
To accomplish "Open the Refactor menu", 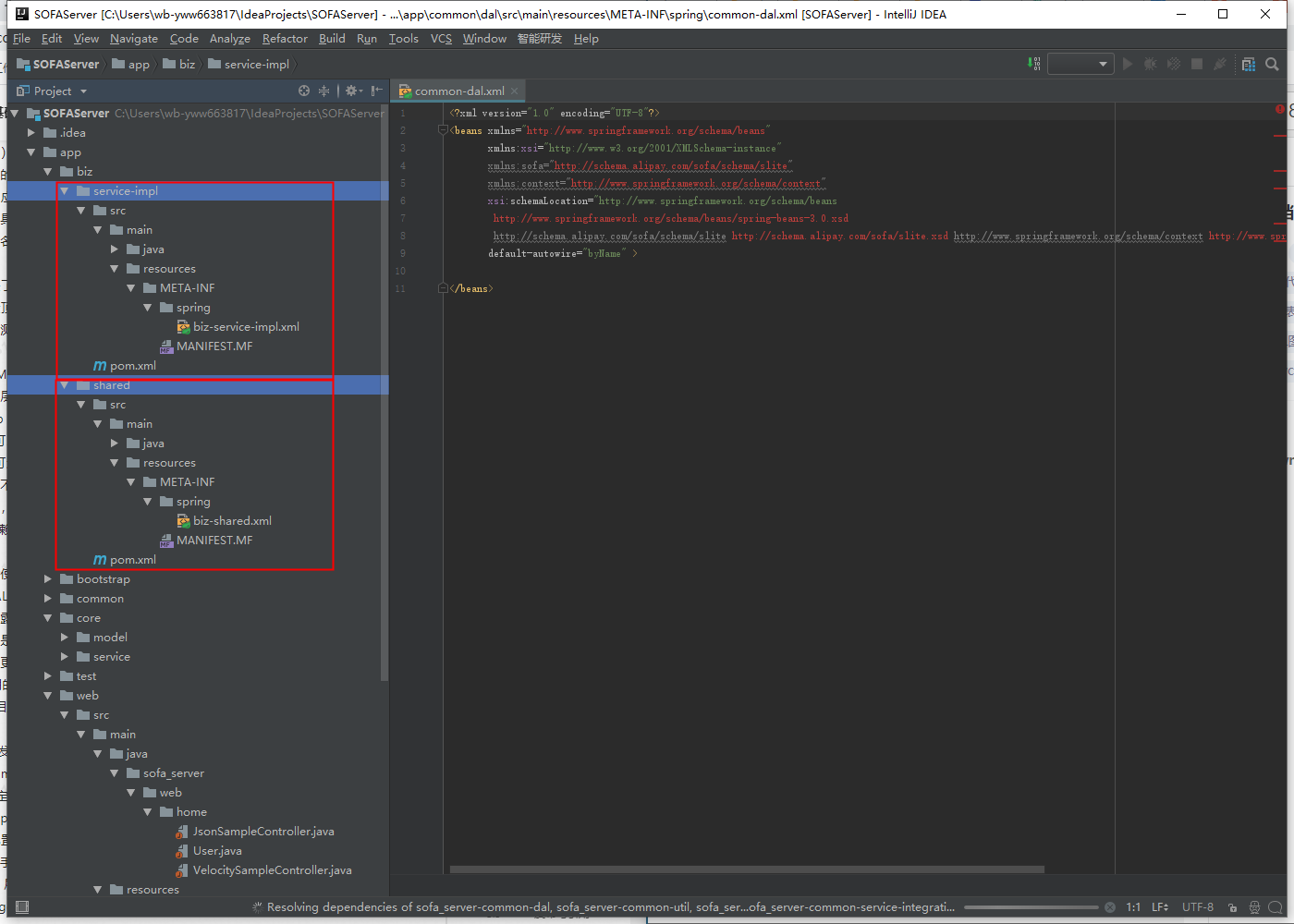I will click(x=285, y=39).
